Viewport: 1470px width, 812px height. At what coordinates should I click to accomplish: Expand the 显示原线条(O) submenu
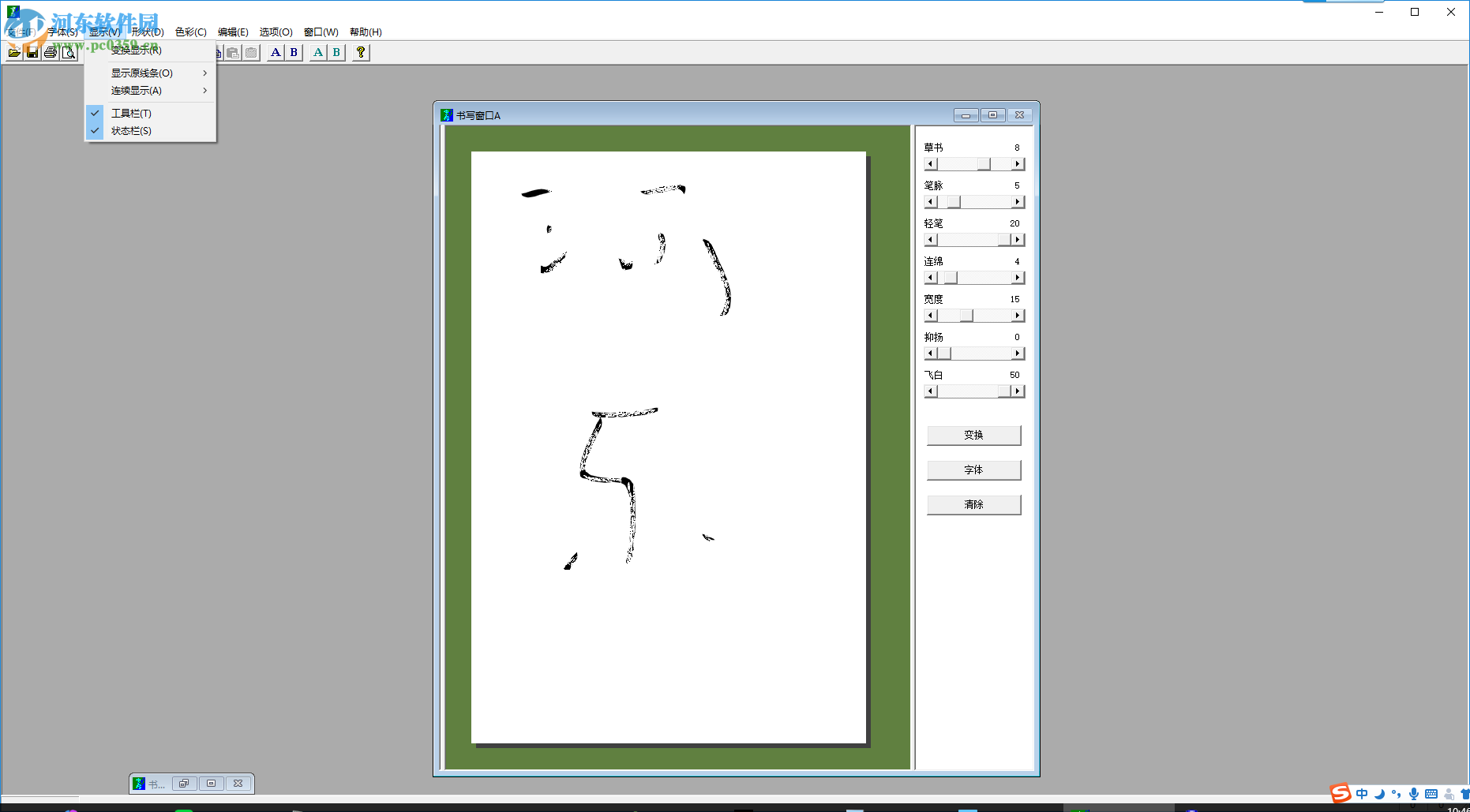150,73
